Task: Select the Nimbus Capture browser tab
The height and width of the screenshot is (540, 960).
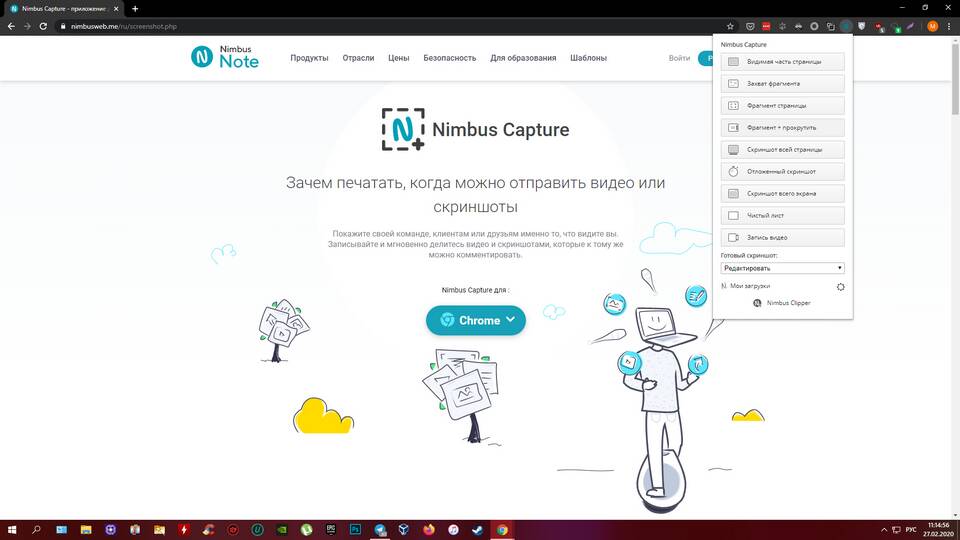Action: (64, 9)
